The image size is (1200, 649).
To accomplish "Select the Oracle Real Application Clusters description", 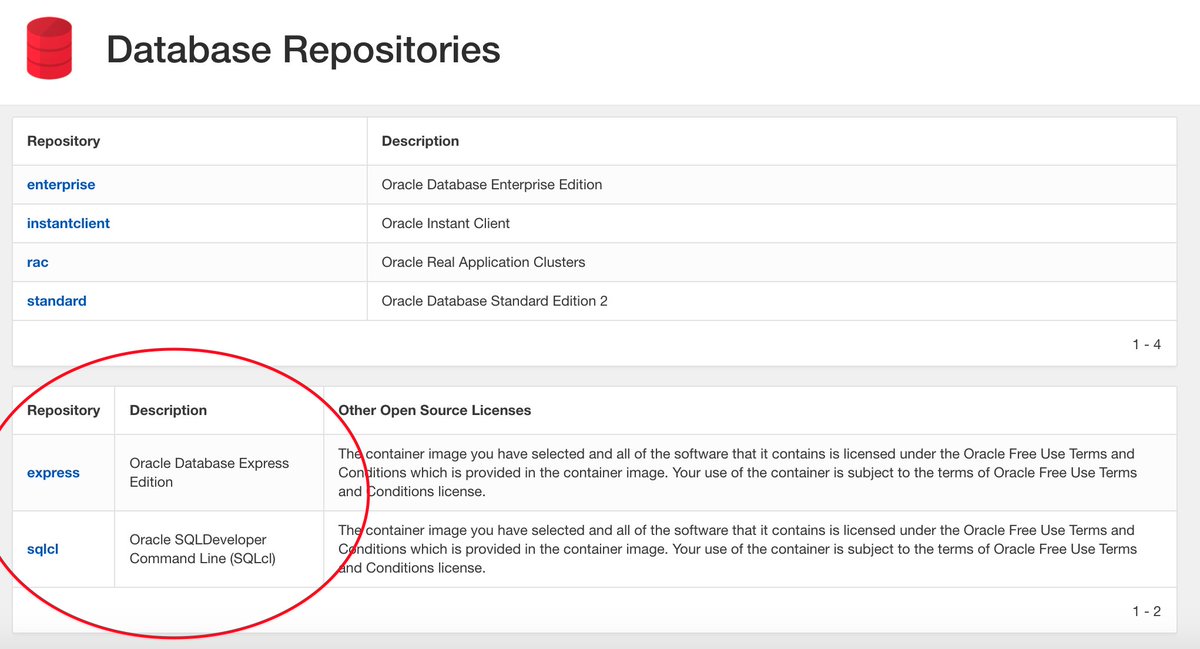I will tap(483, 262).
